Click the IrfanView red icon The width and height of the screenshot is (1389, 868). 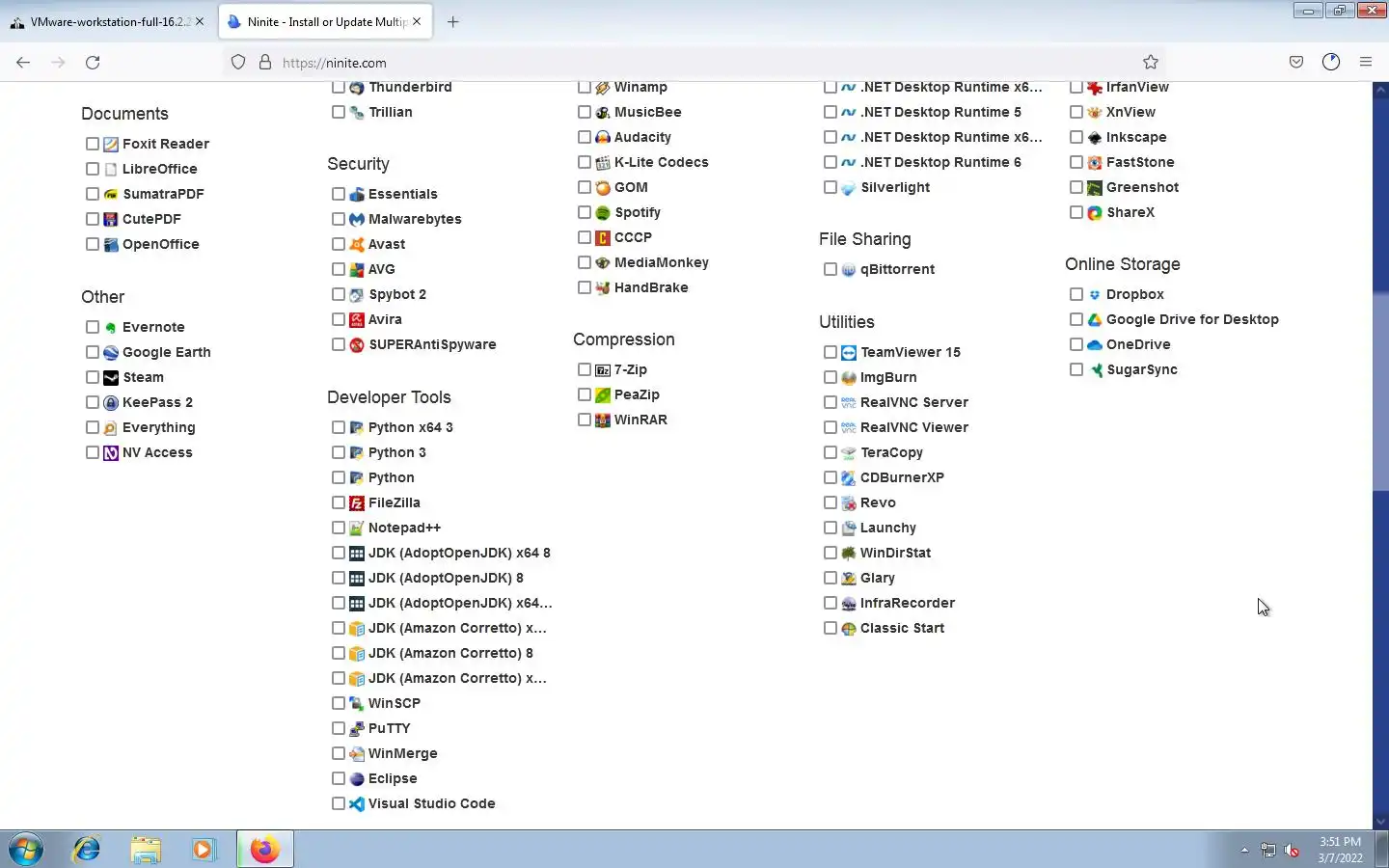tap(1095, 87)
